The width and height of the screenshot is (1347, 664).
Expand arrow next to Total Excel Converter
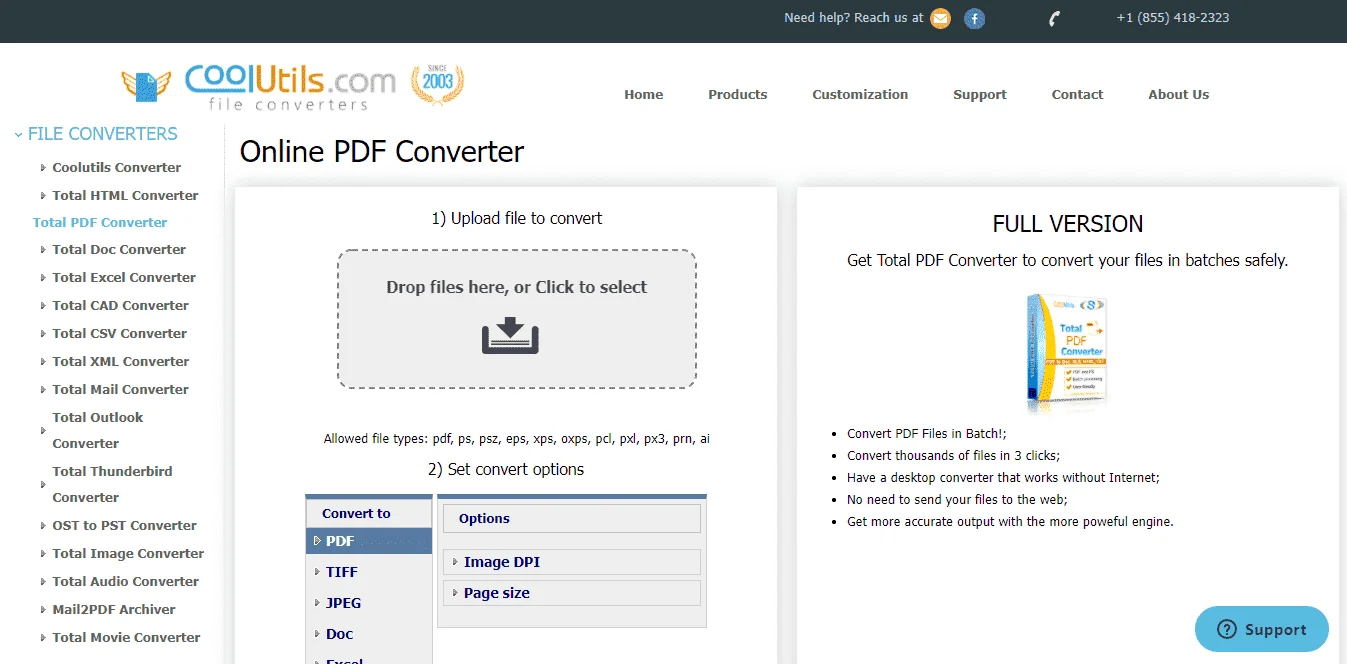tap(43, 278)
